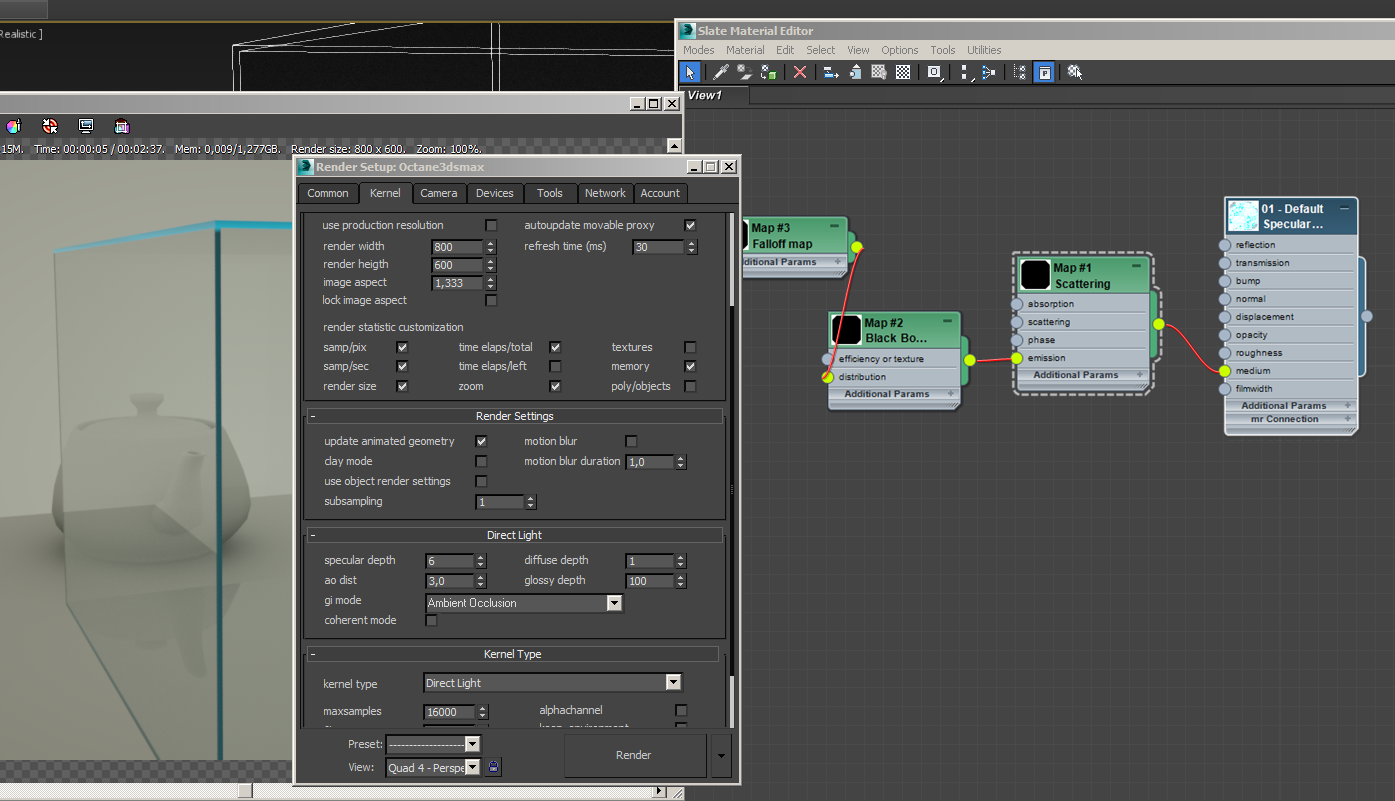
Task: Click the red focus-target icon in render window
Action: 50,126
